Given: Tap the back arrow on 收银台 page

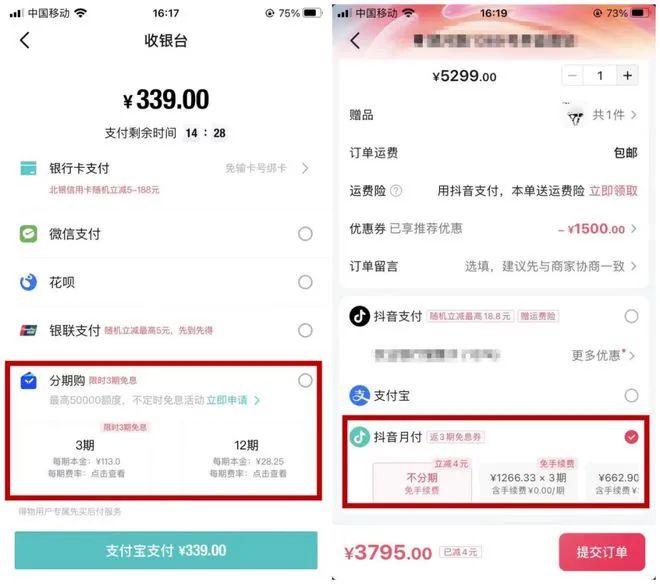Looking at the screenshot, I should tap(25, 40).
